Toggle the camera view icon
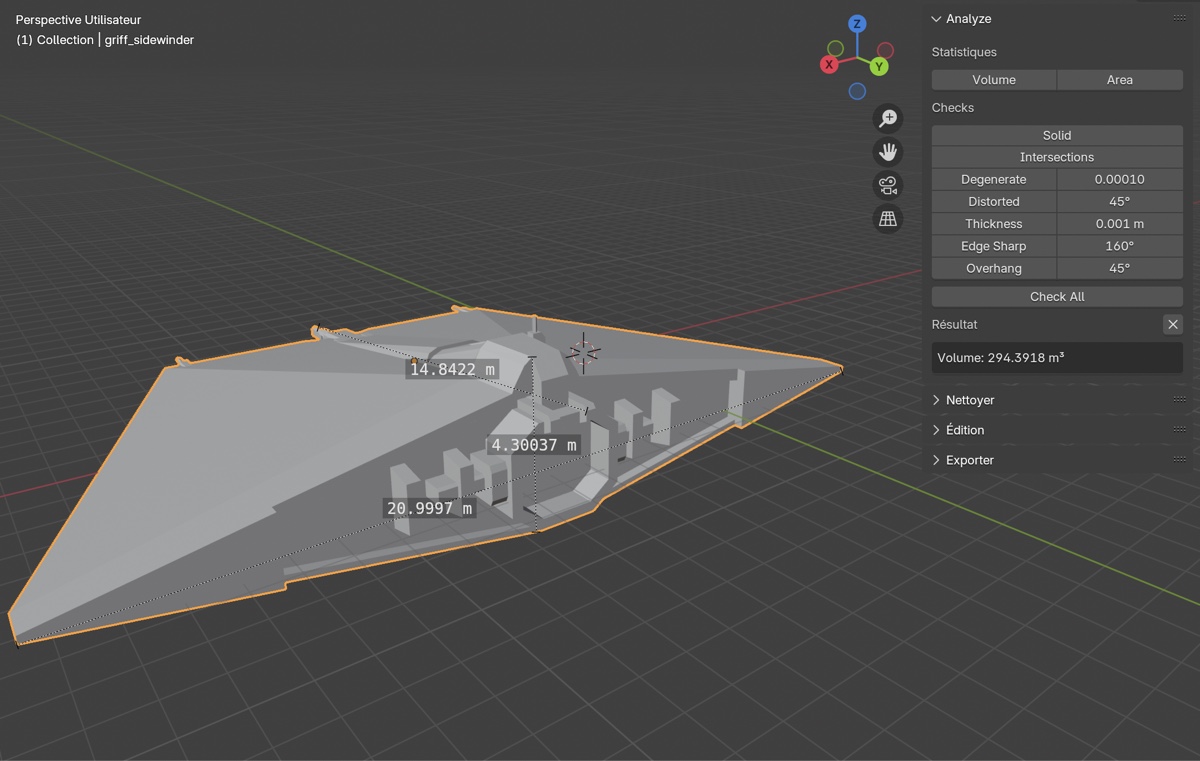 click(887, 185)
